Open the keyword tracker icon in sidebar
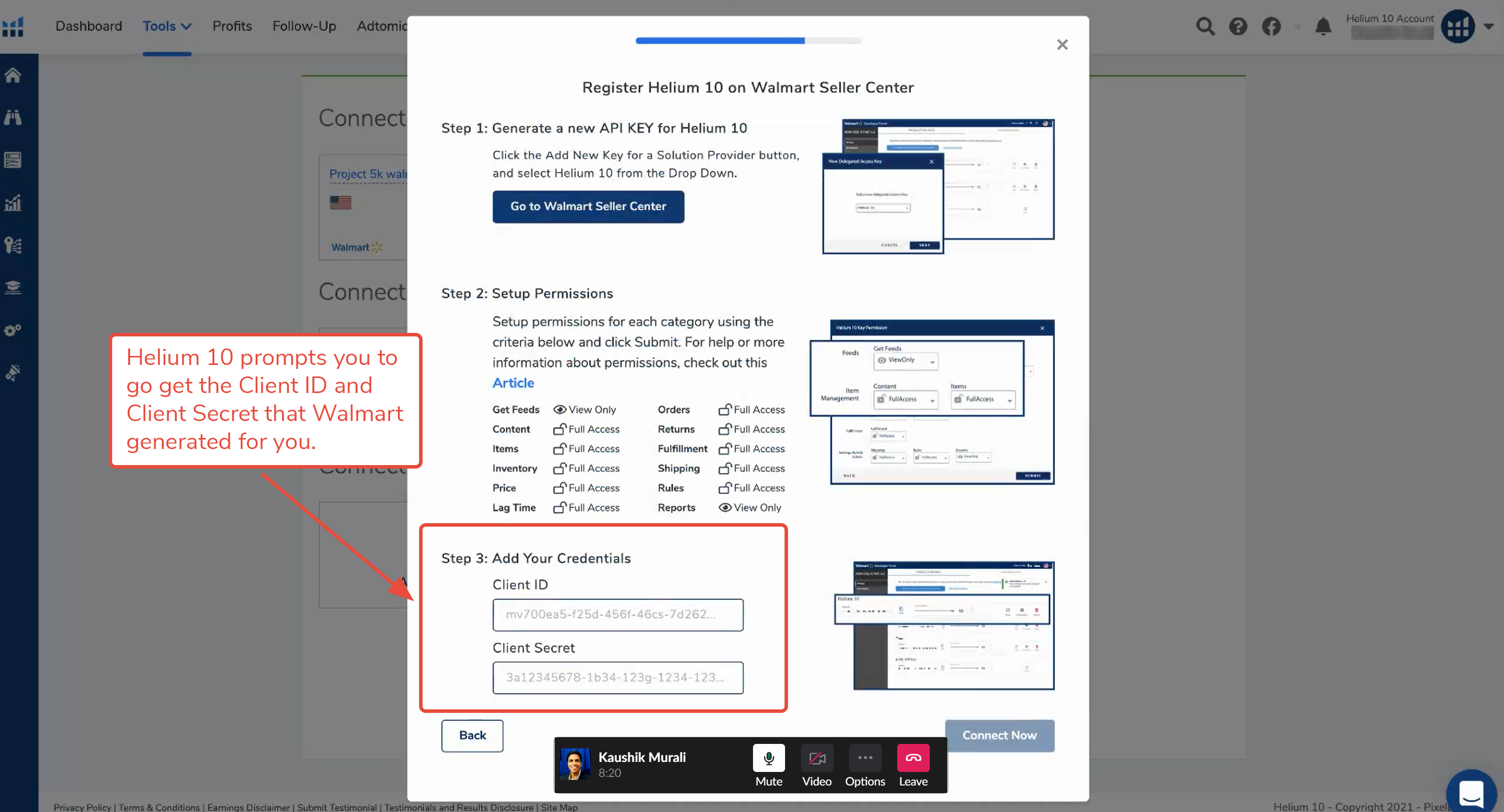 pos(13,245)
